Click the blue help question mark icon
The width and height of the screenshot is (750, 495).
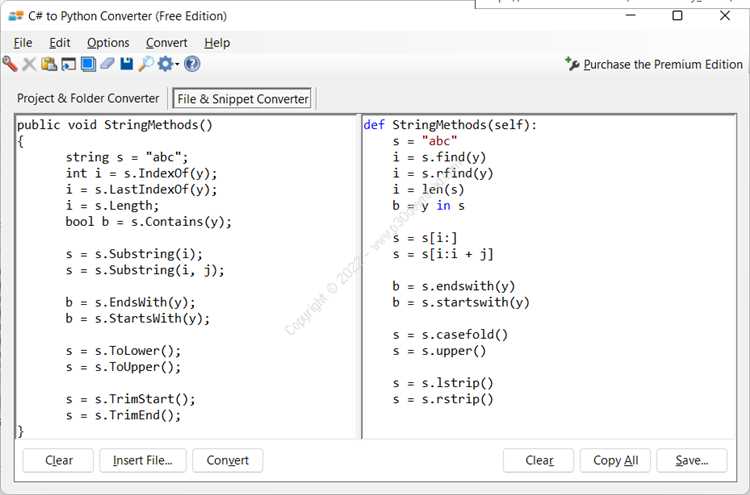coord(192,64)
